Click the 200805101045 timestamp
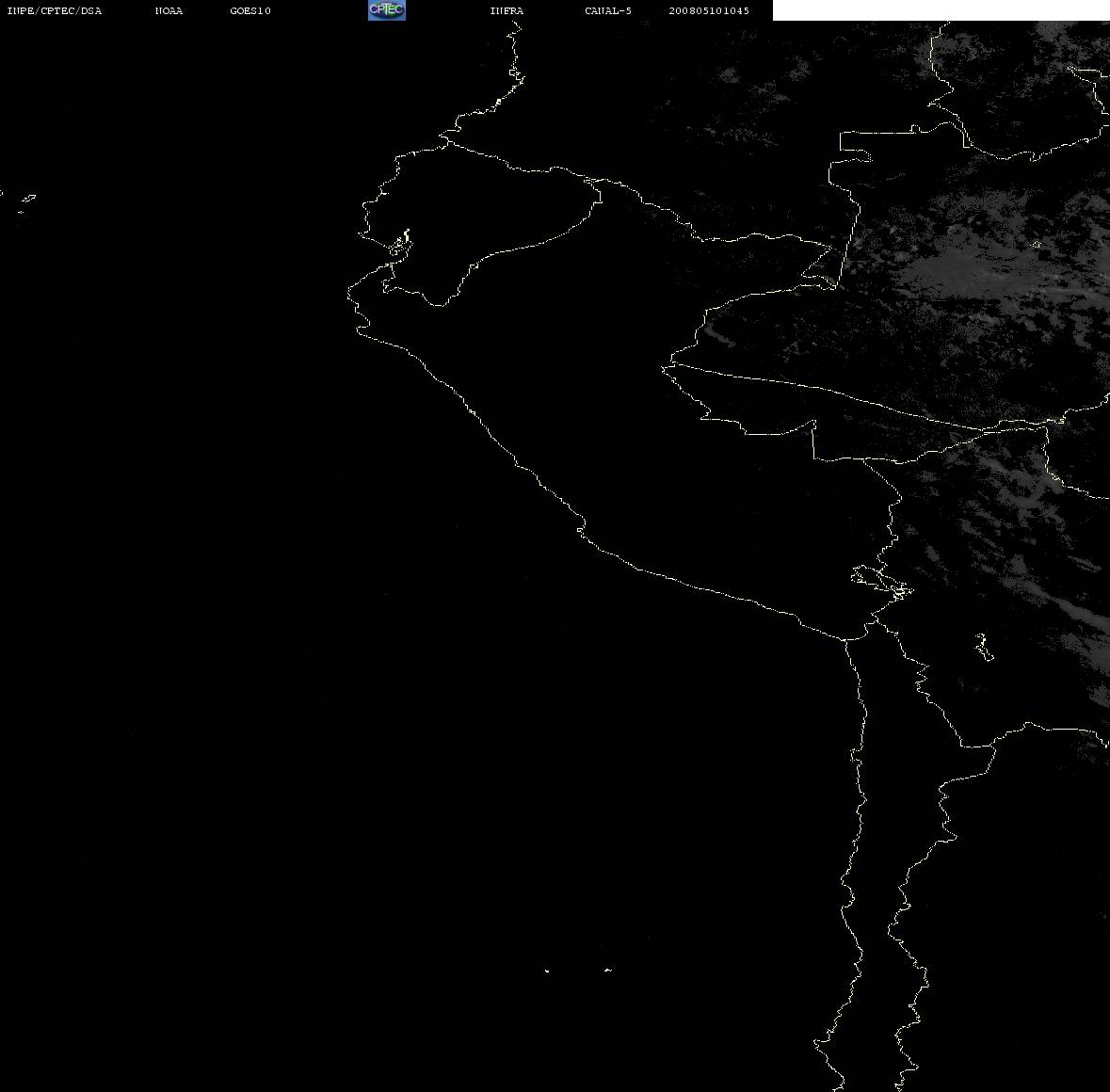 (709, 10)
